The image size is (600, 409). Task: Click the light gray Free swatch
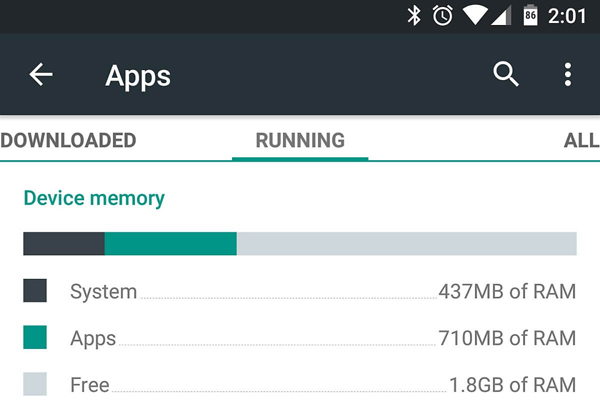[x=35, y=384]
